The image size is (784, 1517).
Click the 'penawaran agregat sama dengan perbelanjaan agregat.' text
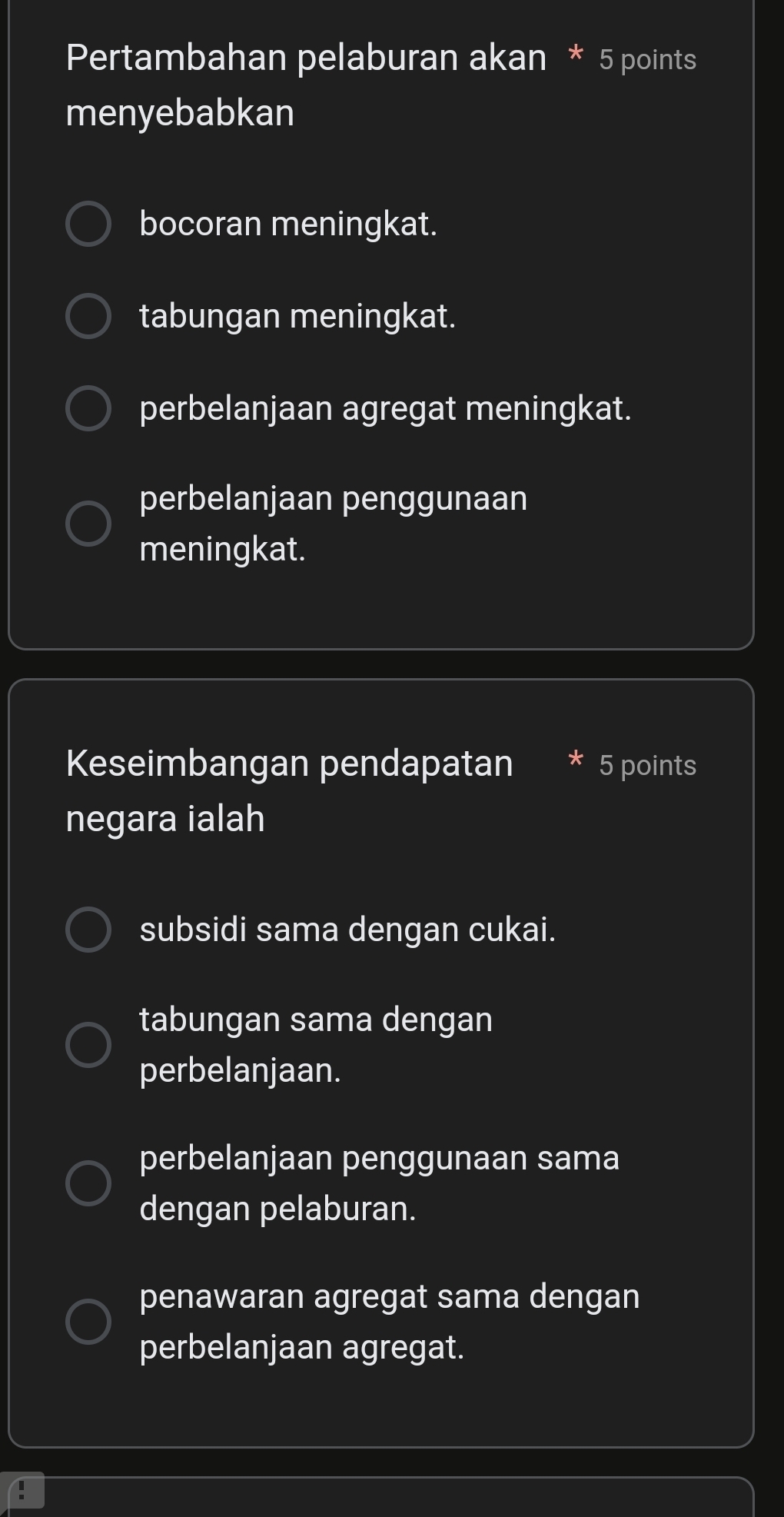390,1322
